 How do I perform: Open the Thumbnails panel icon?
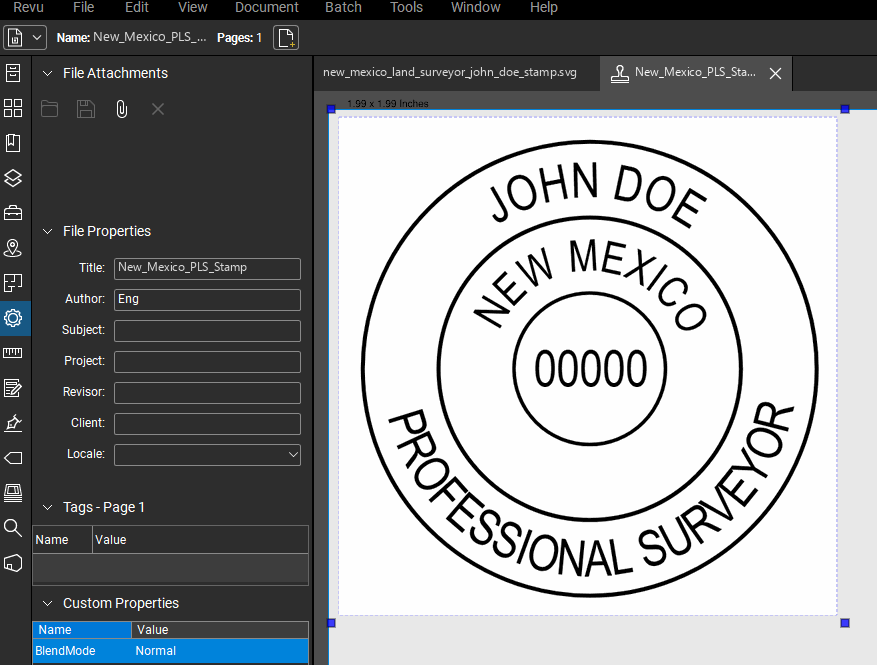coord(13,108)
